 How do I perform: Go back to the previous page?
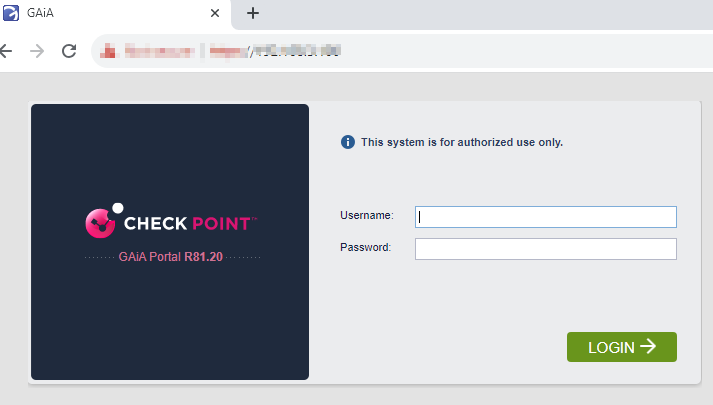[6, 51]
